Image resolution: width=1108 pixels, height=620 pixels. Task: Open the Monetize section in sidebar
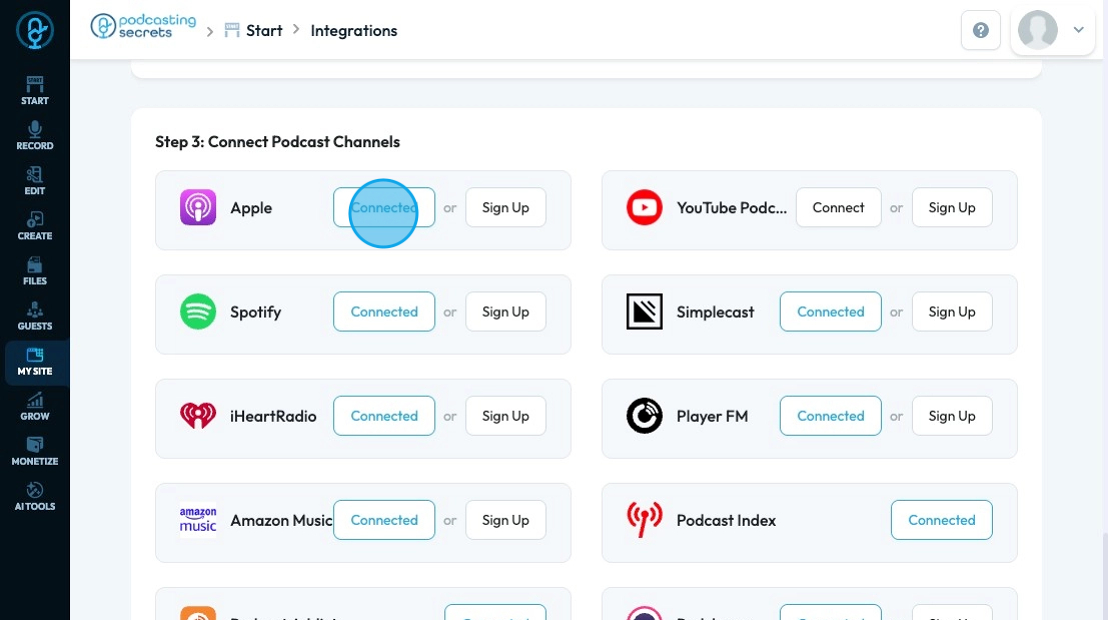tap(35, 452)
